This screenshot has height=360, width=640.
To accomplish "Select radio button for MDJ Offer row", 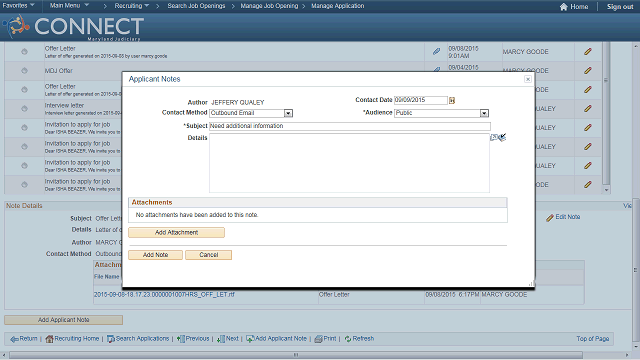I will [24, 71].
